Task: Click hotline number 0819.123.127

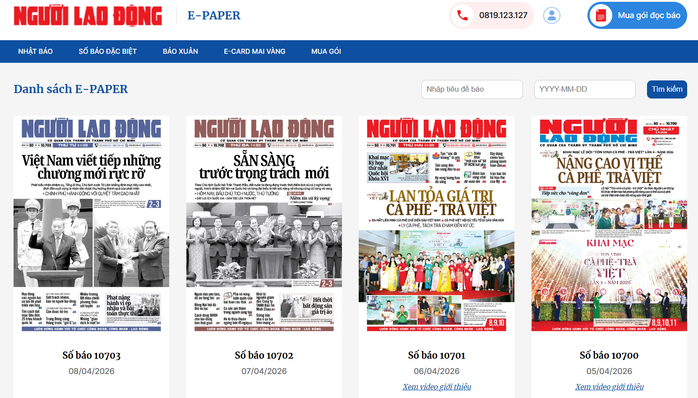Action: 503,16
